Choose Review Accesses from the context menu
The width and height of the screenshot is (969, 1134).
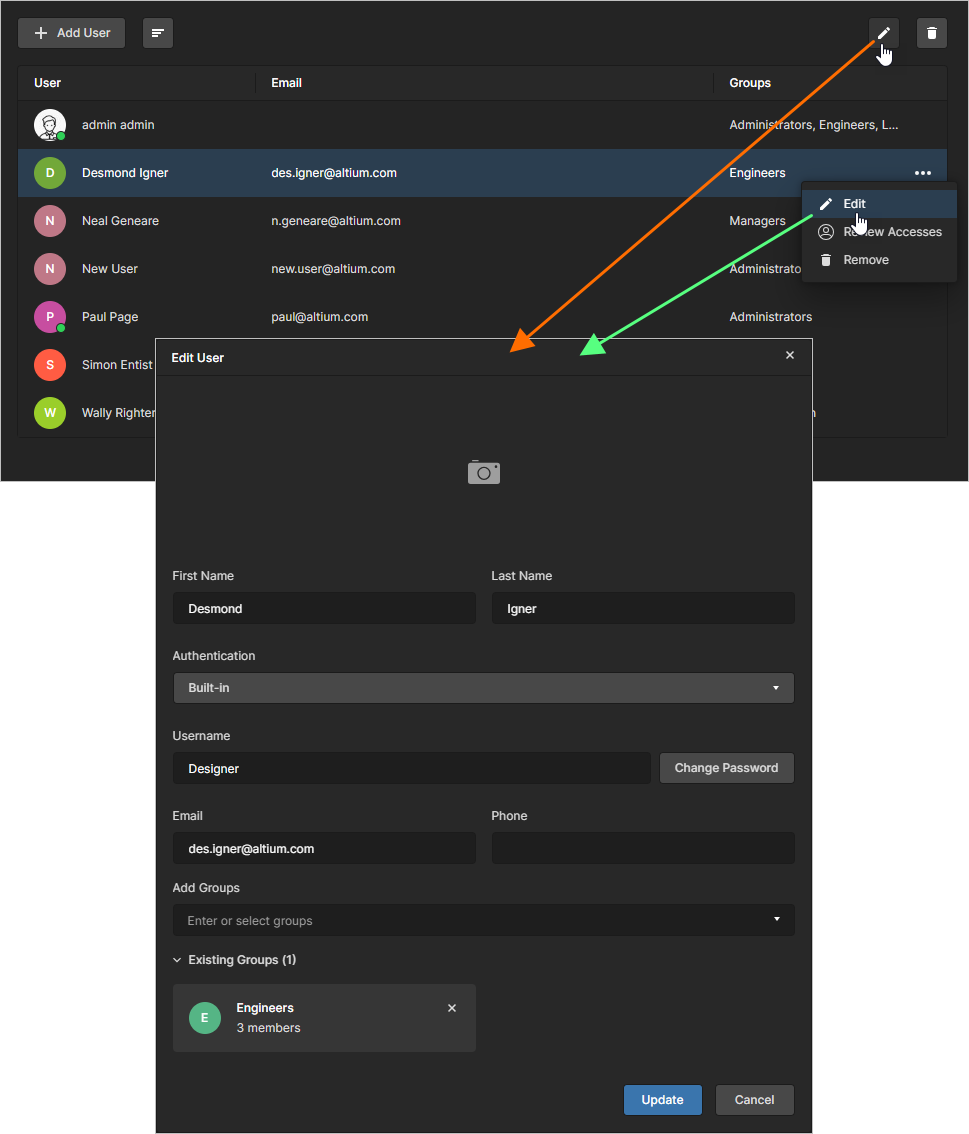point(891,231)
